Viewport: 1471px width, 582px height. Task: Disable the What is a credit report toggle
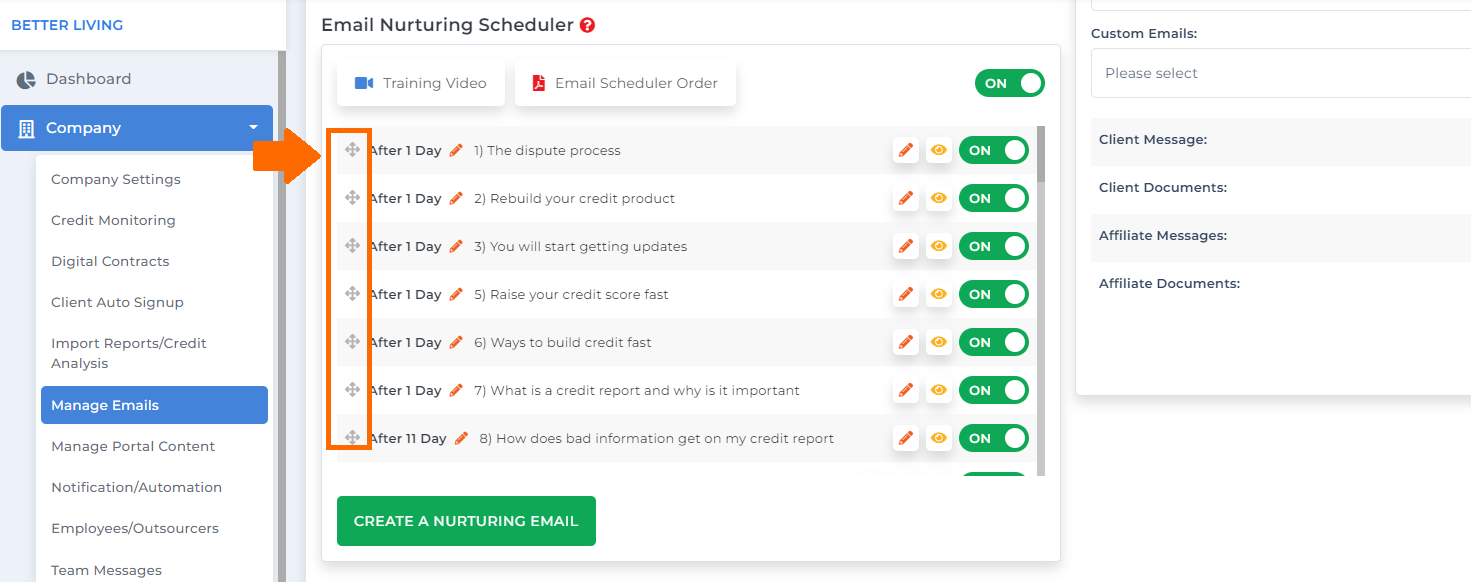pyautogui.click(x=994, y=390)
